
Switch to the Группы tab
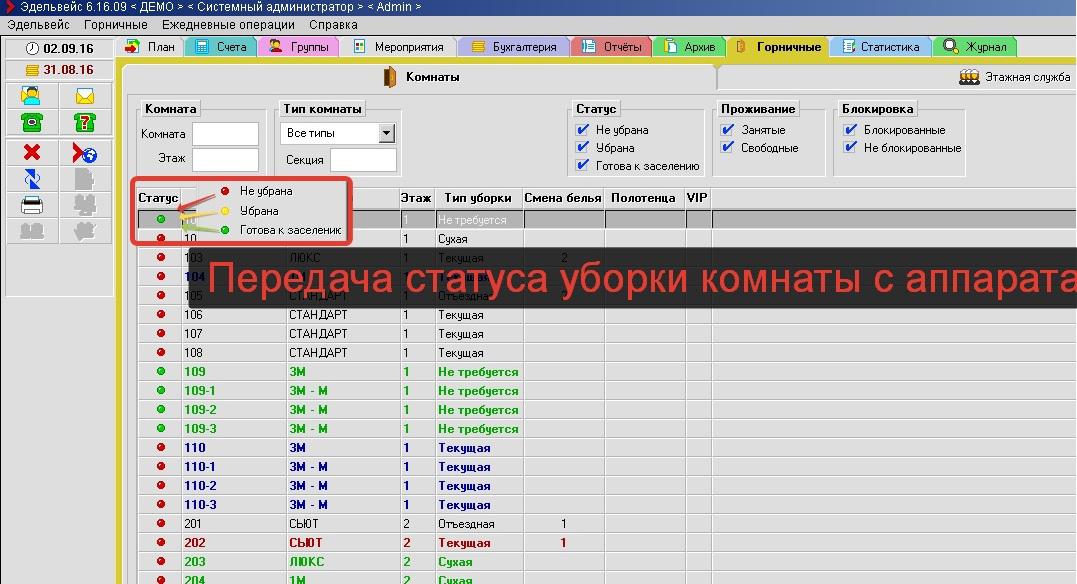[x=299, y=47]
